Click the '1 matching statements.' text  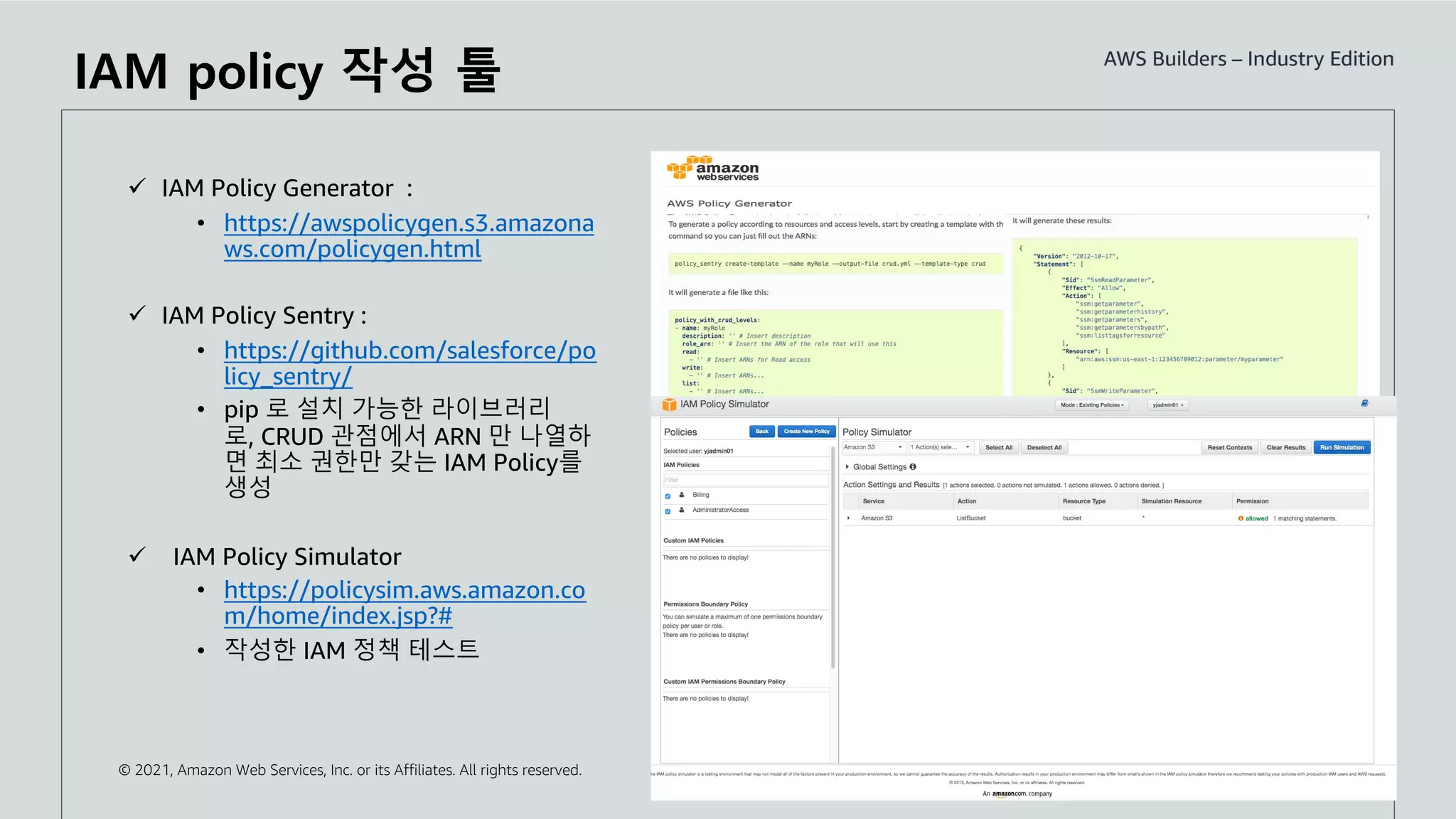tap(1305, 518)
